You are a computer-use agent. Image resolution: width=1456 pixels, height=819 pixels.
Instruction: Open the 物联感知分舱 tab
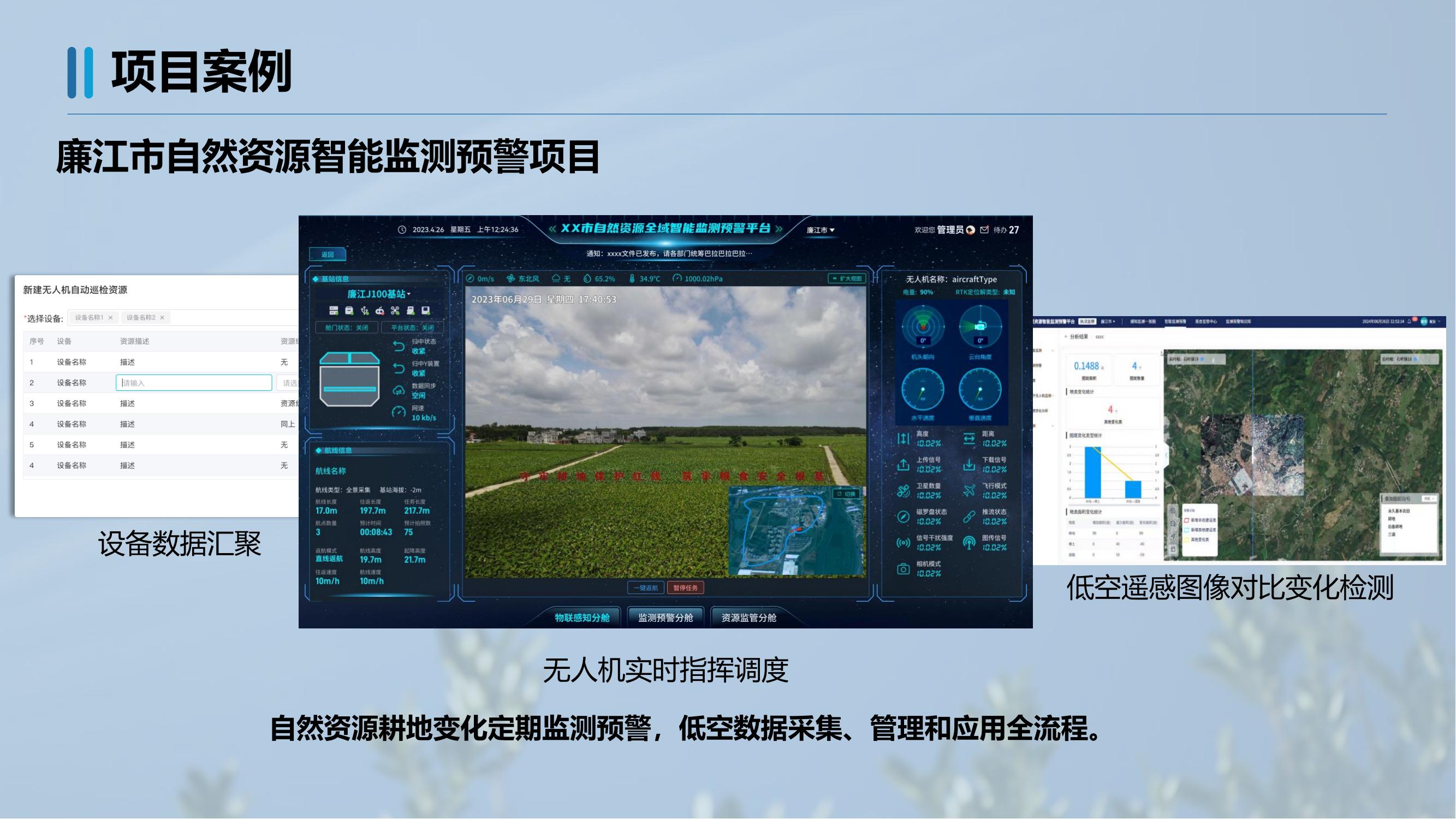coord(581,618)
